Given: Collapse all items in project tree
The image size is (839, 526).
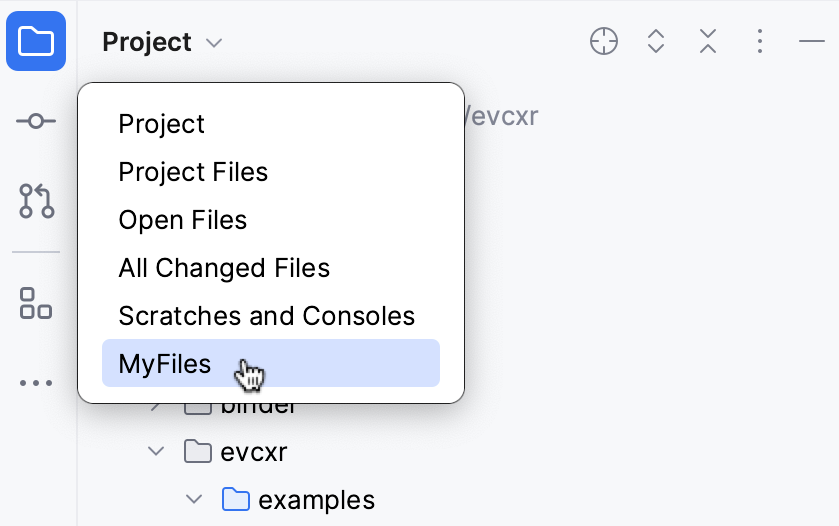Looking at the screenshot, I should (708, 41).
